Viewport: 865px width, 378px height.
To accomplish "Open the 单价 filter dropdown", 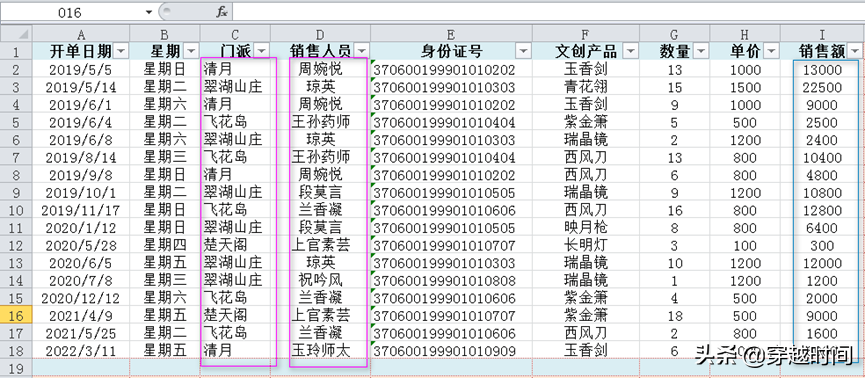I will 771,51.
